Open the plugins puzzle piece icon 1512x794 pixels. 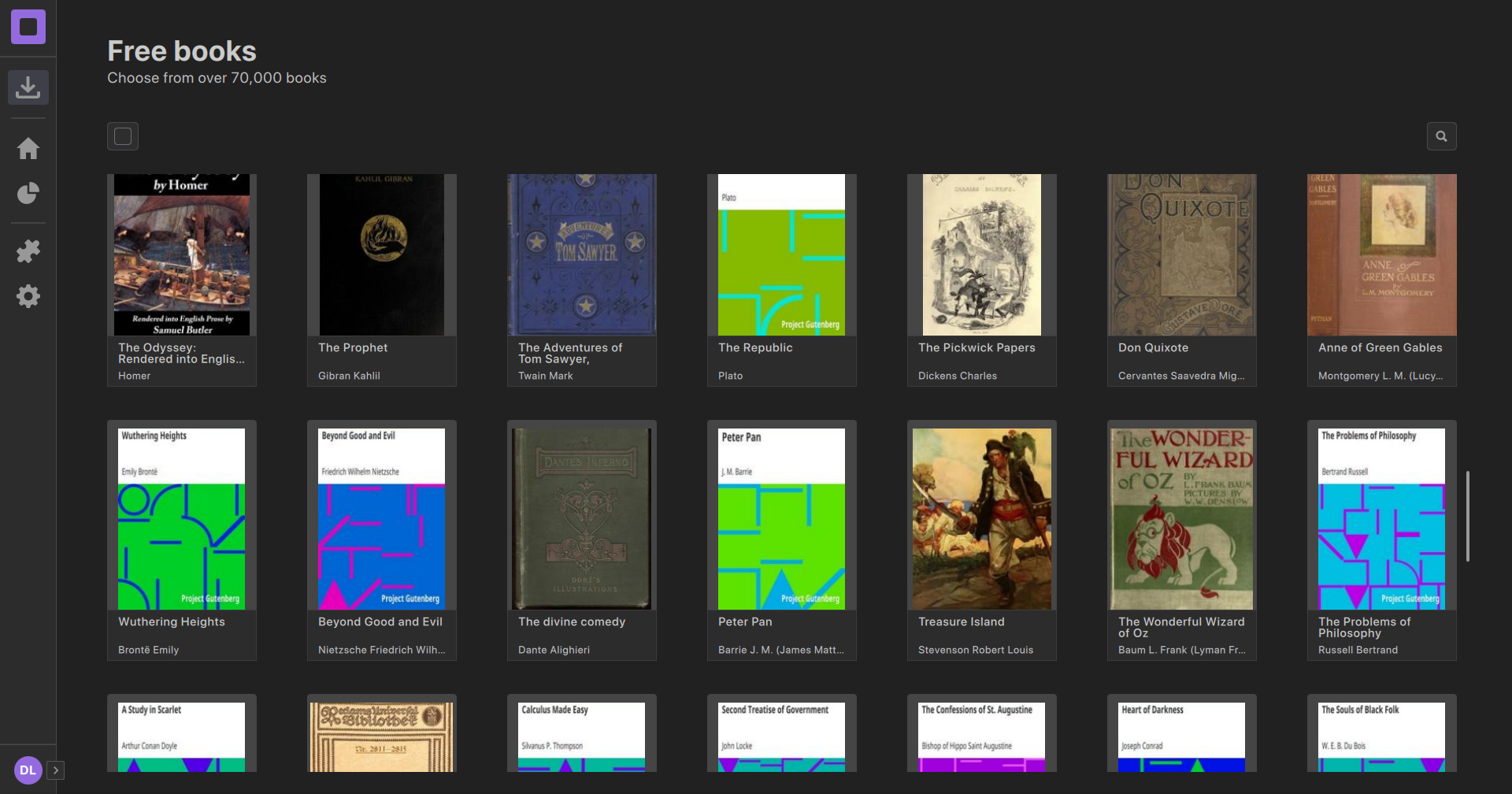click(x=28, y=251)
